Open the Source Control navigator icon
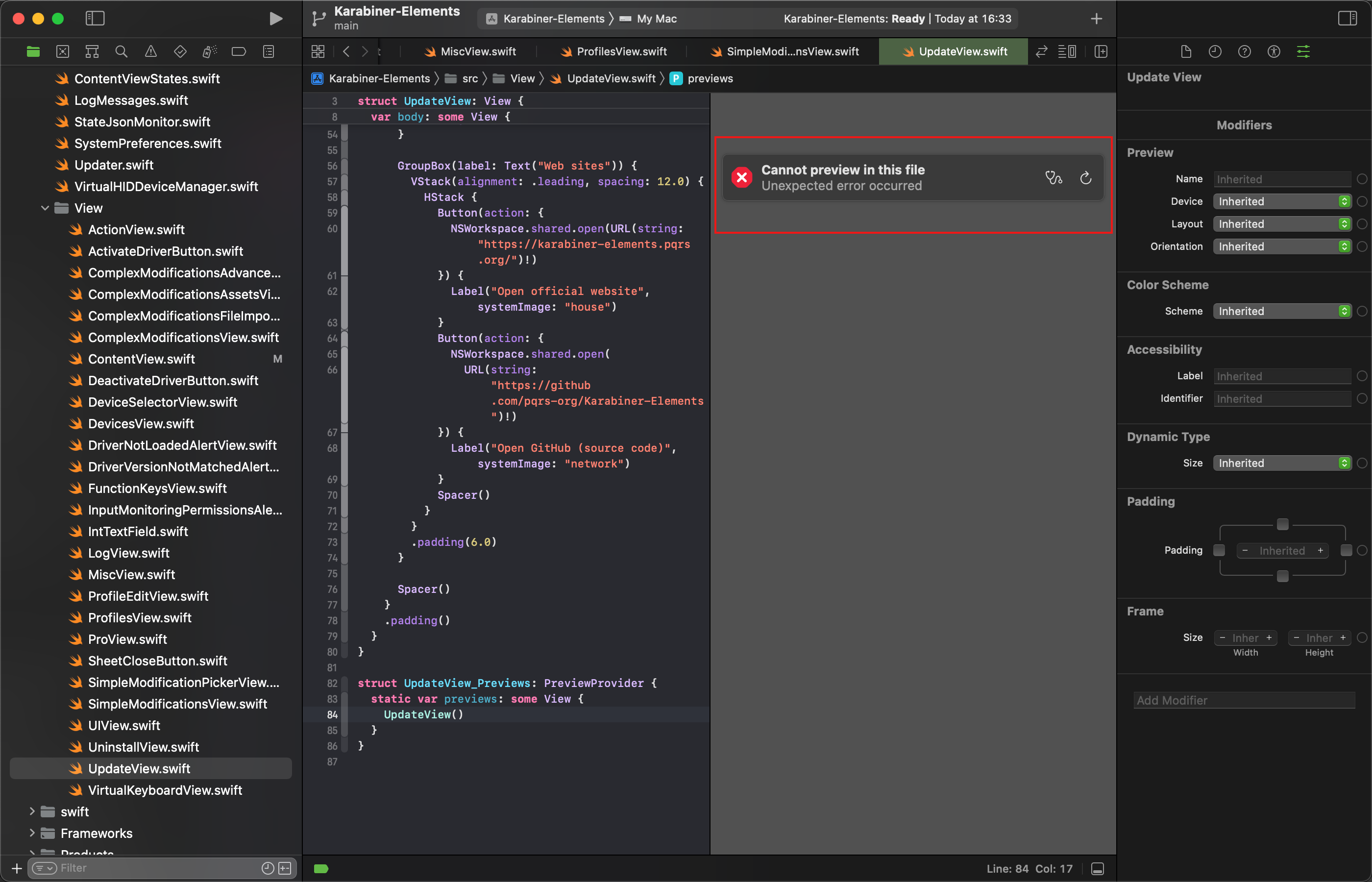 [x=62, y=51]
